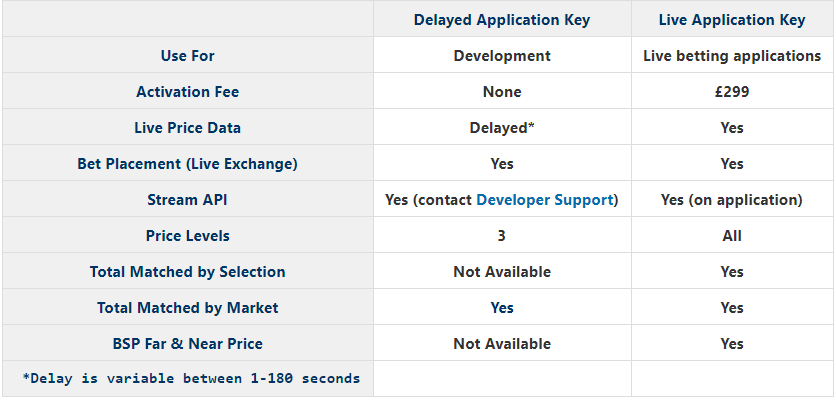Click the Delayed* price data cell
Viewport: 836px width, 400px height.
point(502,128)
